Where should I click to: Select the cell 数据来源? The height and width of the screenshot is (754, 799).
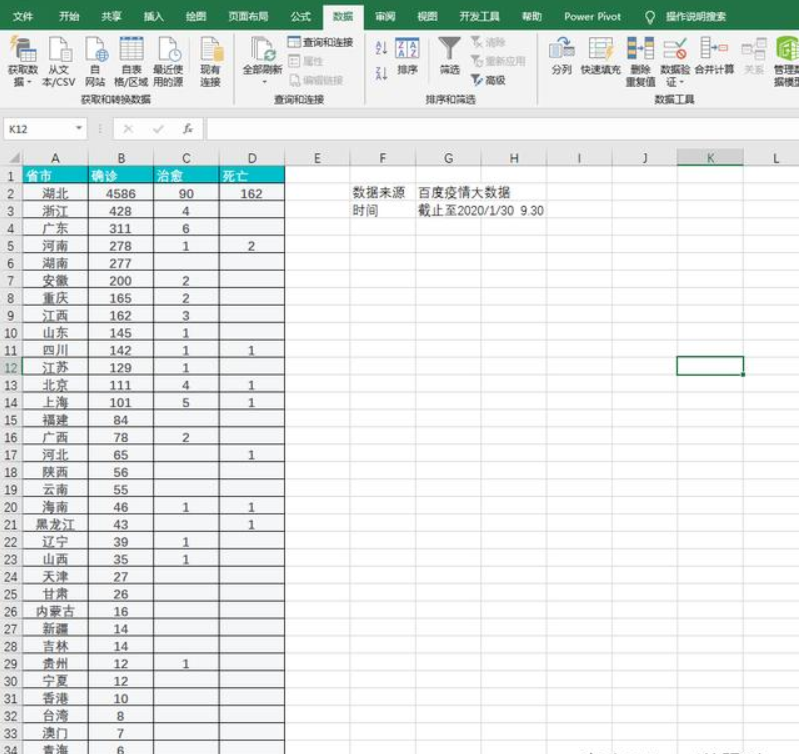point(383,193)
